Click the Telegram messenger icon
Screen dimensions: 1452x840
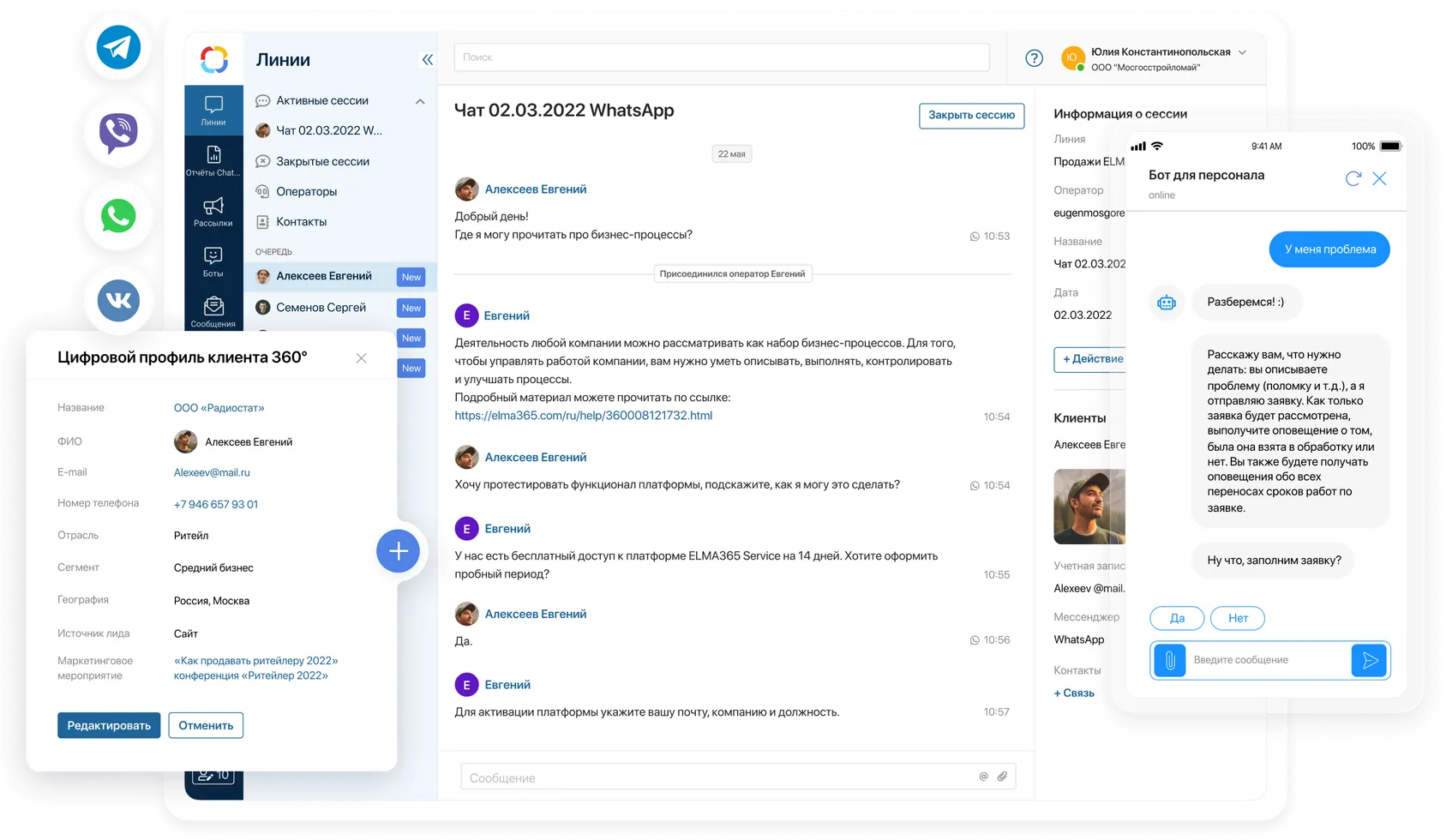click(118, 47)
